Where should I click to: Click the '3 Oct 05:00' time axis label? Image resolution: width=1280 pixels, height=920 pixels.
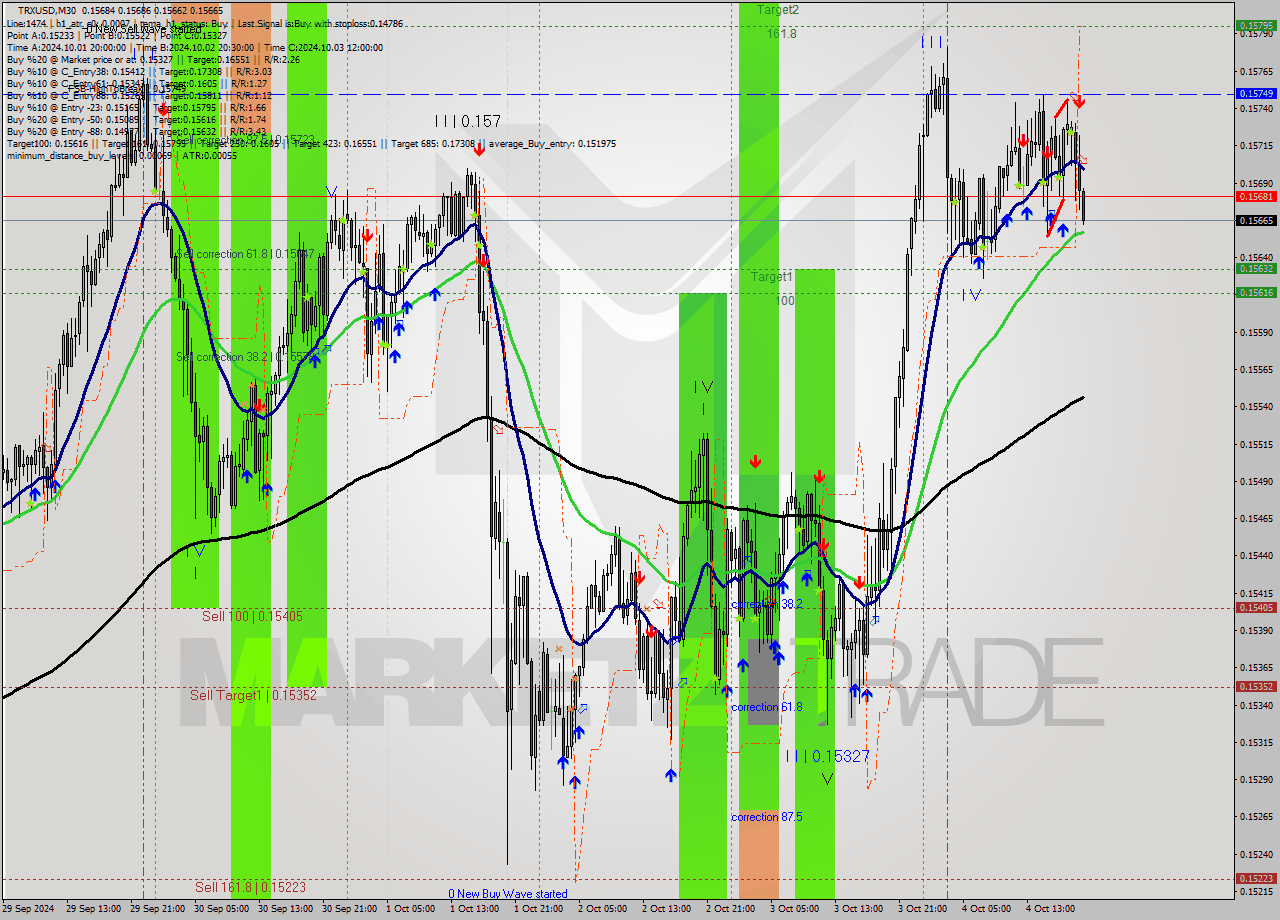(x=795, y=909)
